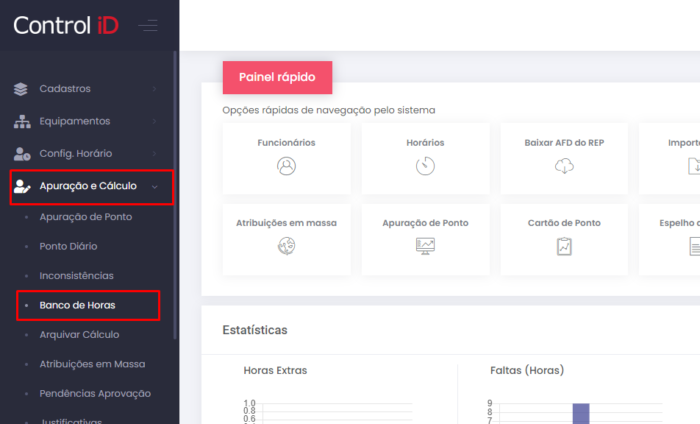Screen dimensions: 700x424
Task: Click the Cadastros layers icon in sidebar
Action: point(22,89)
